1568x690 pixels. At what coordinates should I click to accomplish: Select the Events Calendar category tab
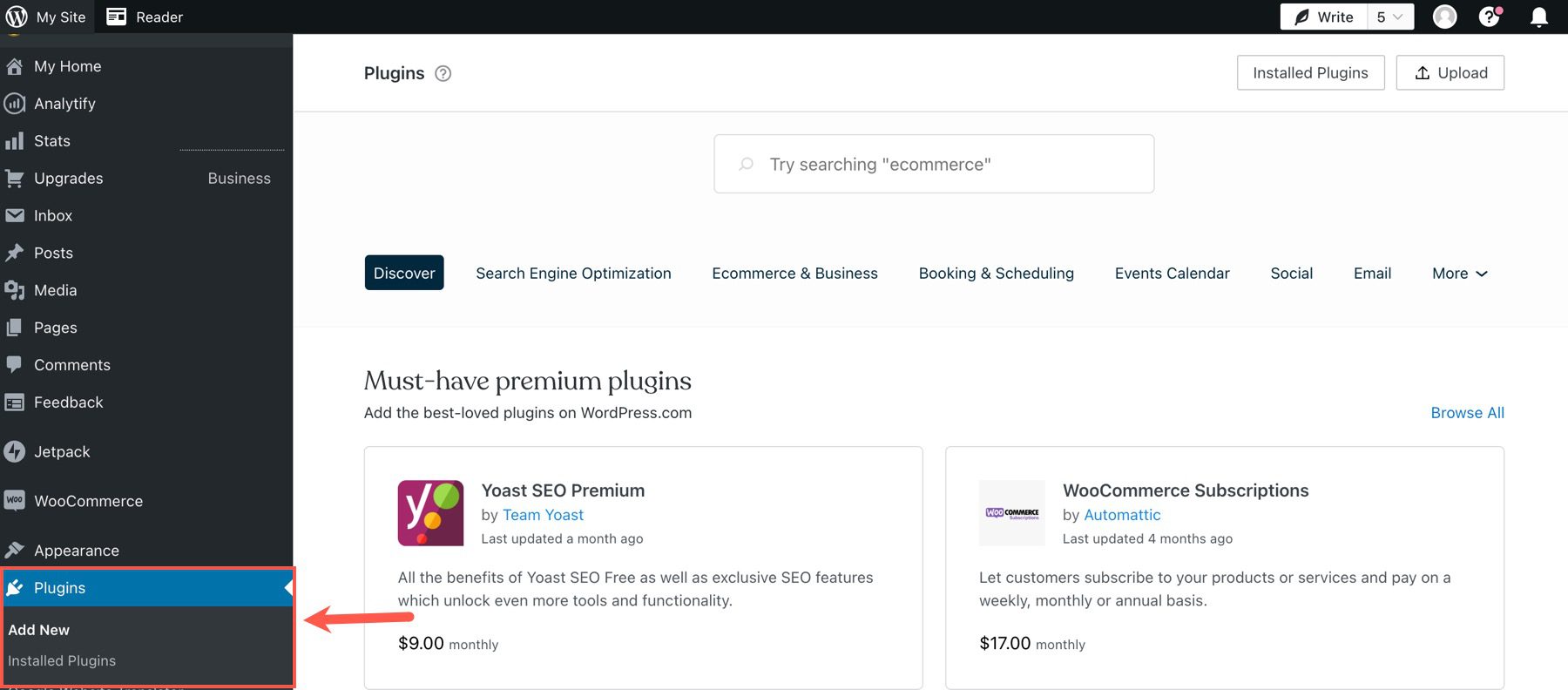(1172, 273)
